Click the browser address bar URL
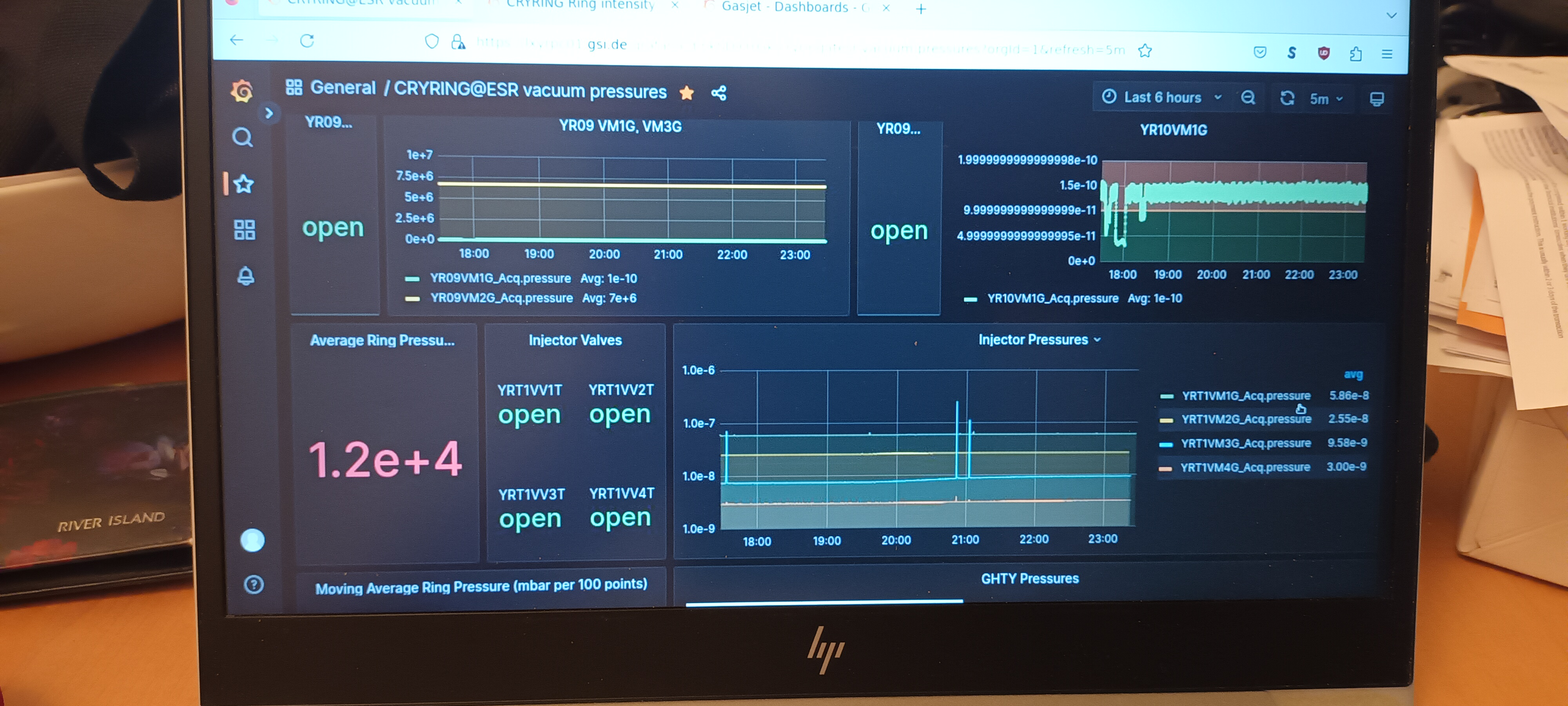The image size is (1568, 706). 800,47
